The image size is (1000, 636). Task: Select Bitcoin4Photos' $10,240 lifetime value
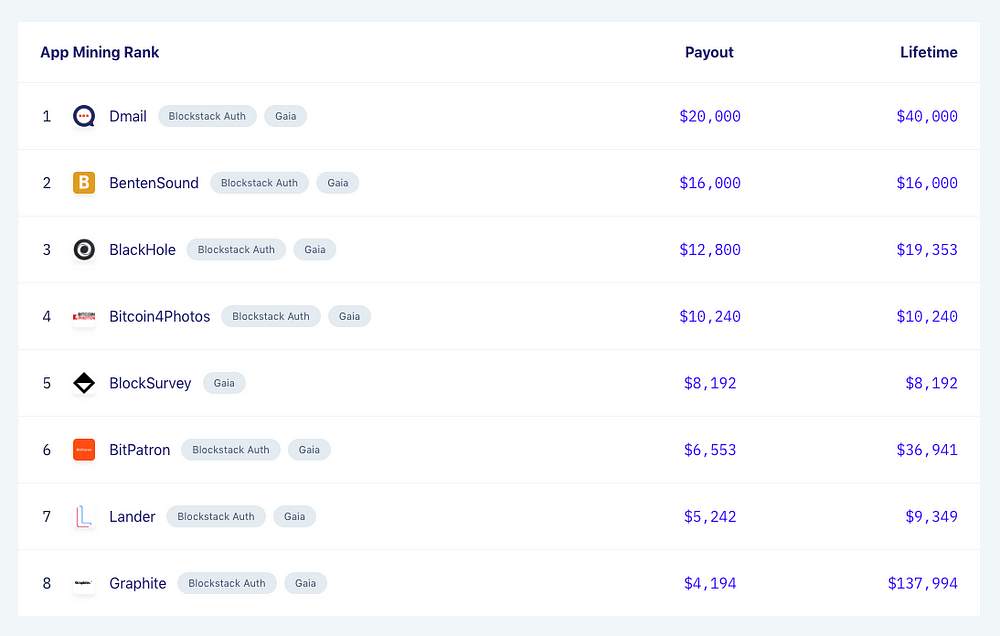(x=927, y=316)
